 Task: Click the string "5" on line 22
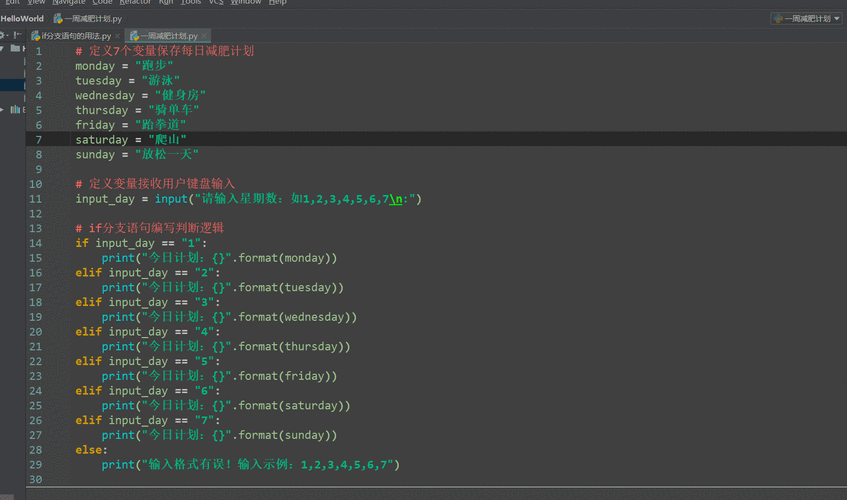coord(204,361)
